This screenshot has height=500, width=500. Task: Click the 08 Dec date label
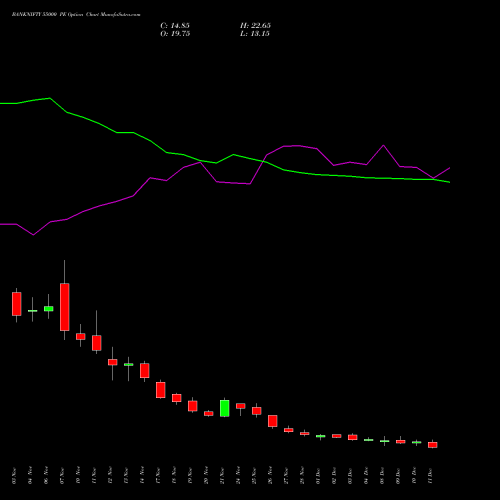382,476
